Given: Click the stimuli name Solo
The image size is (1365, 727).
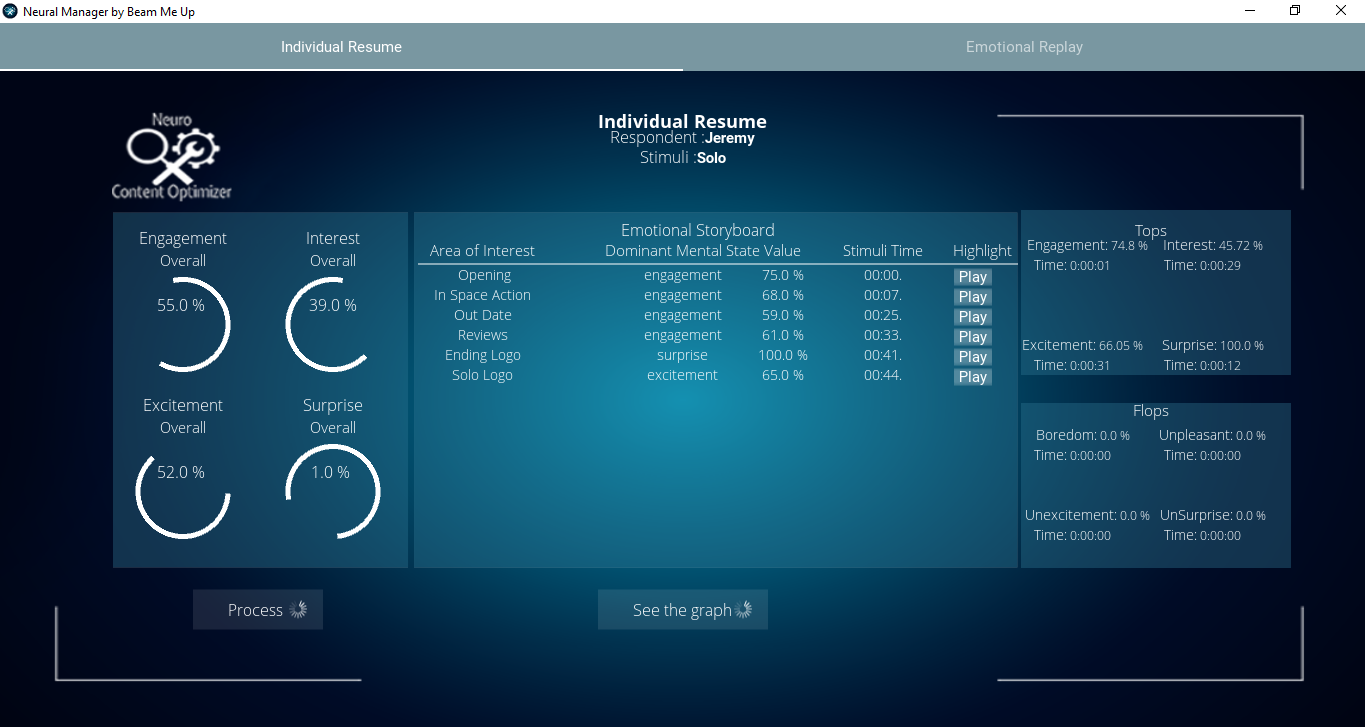Looking at the screenshot, I should pos(711,158).
